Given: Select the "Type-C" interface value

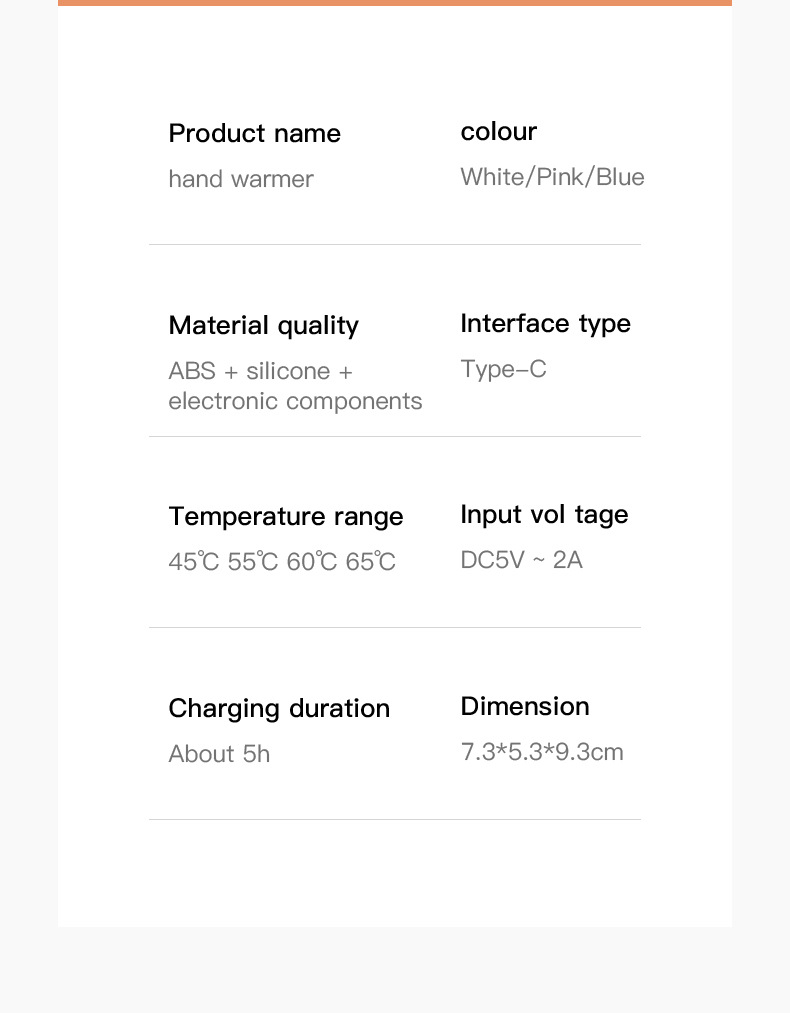Looking at the screenshot, I should [503, 370].
